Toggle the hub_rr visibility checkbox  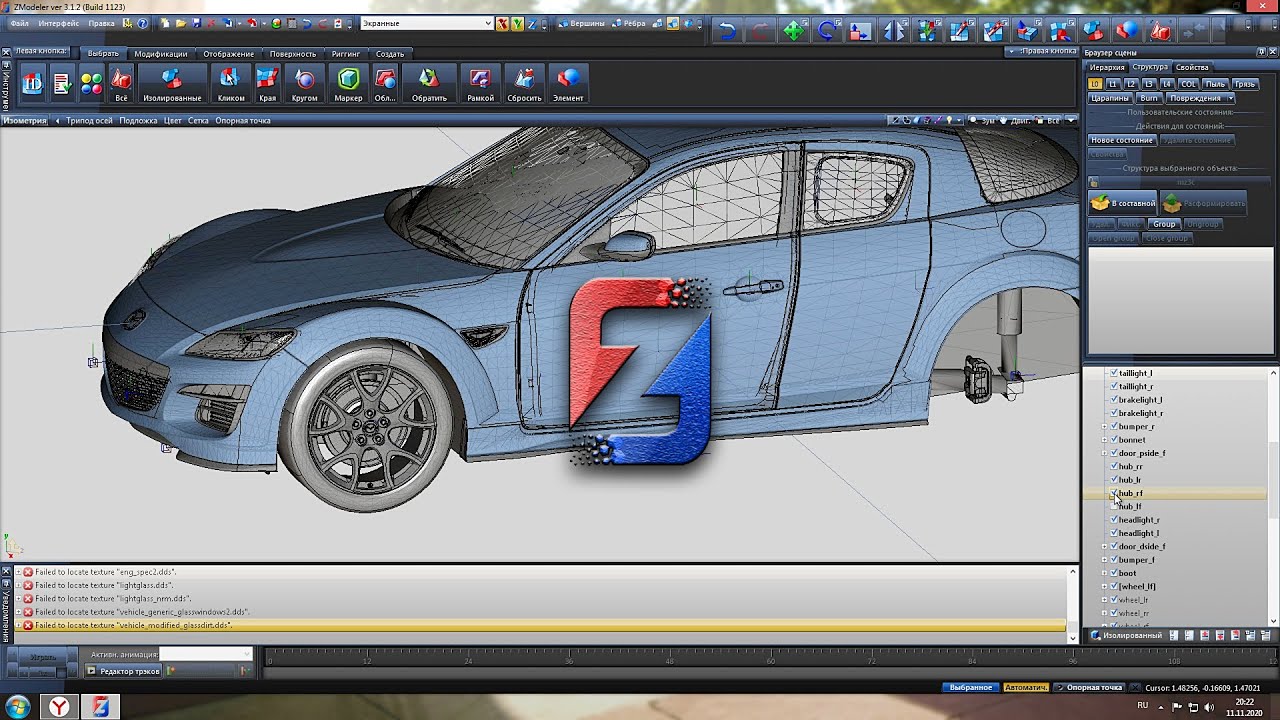(x=1114, y=466)
